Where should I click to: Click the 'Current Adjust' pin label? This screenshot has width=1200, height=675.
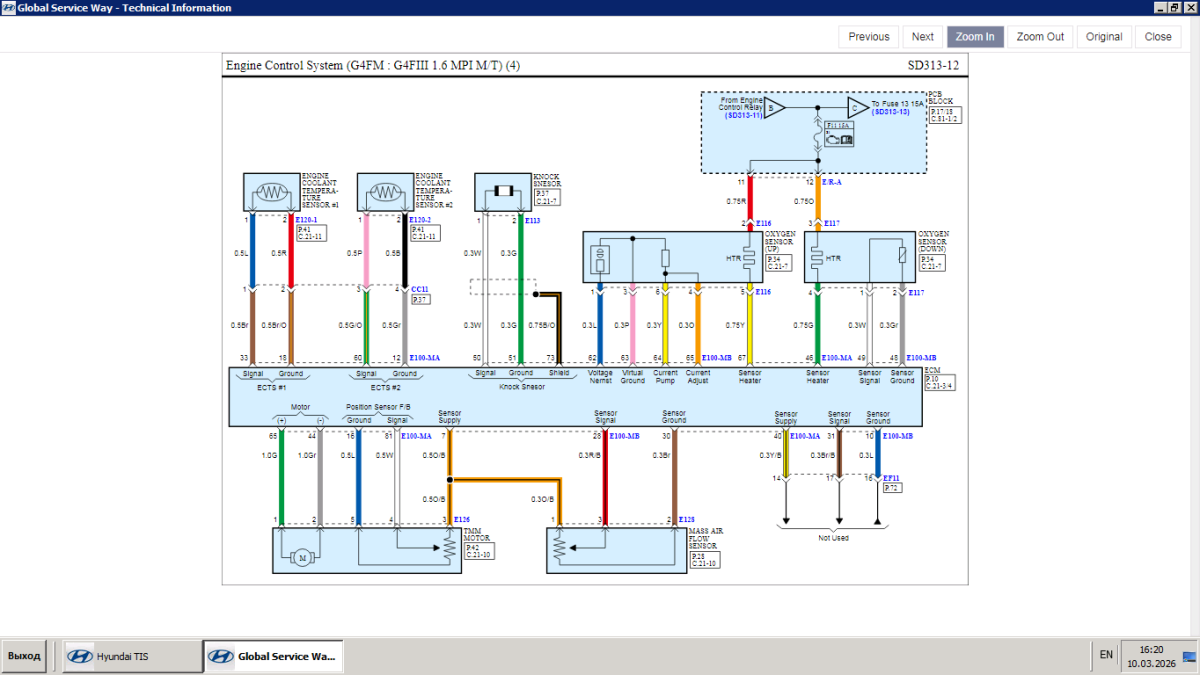(x=698, y=377)
